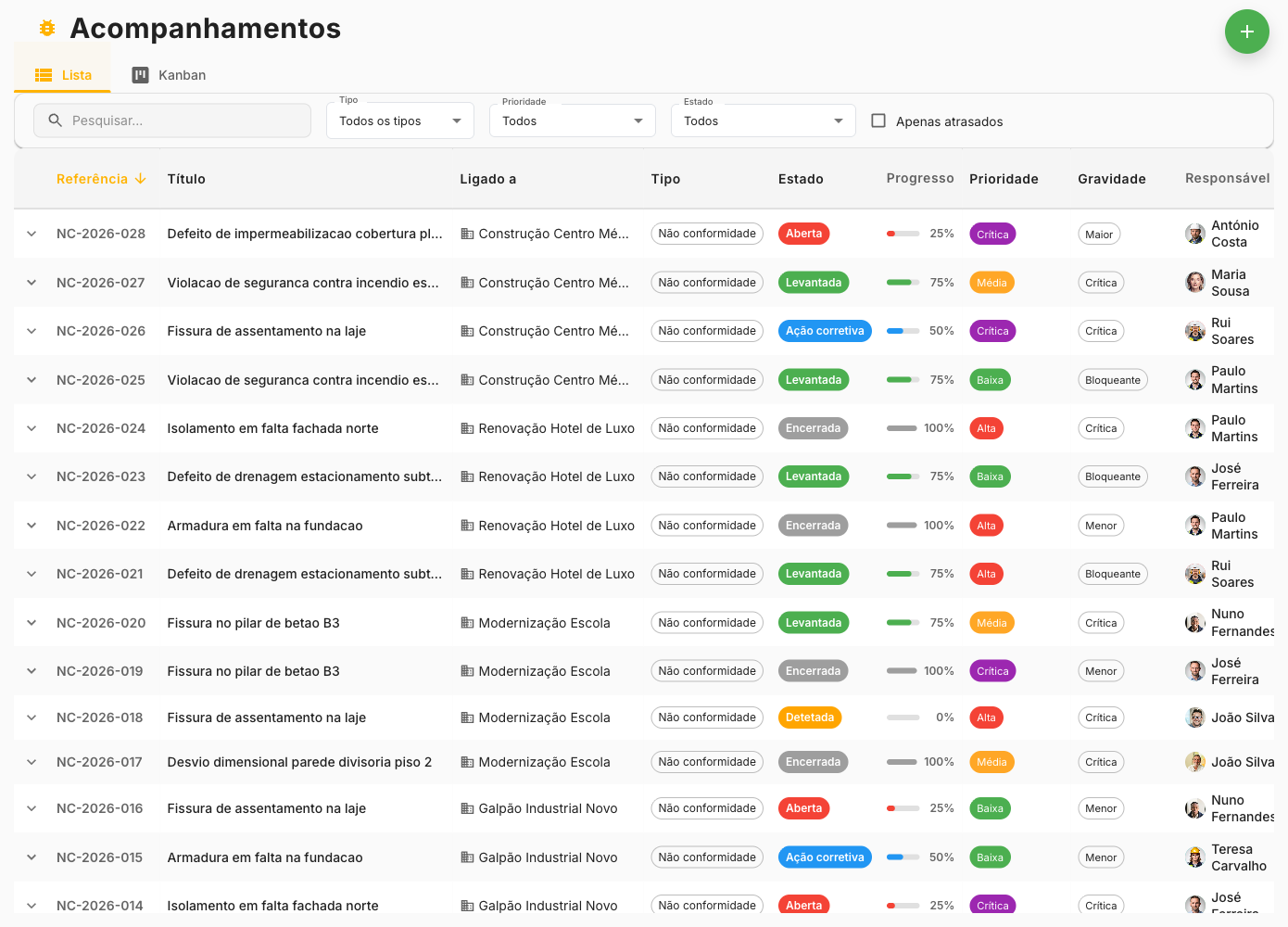Click António Costa's avatar icon

pyautogui.click(x=1195, y=234)
